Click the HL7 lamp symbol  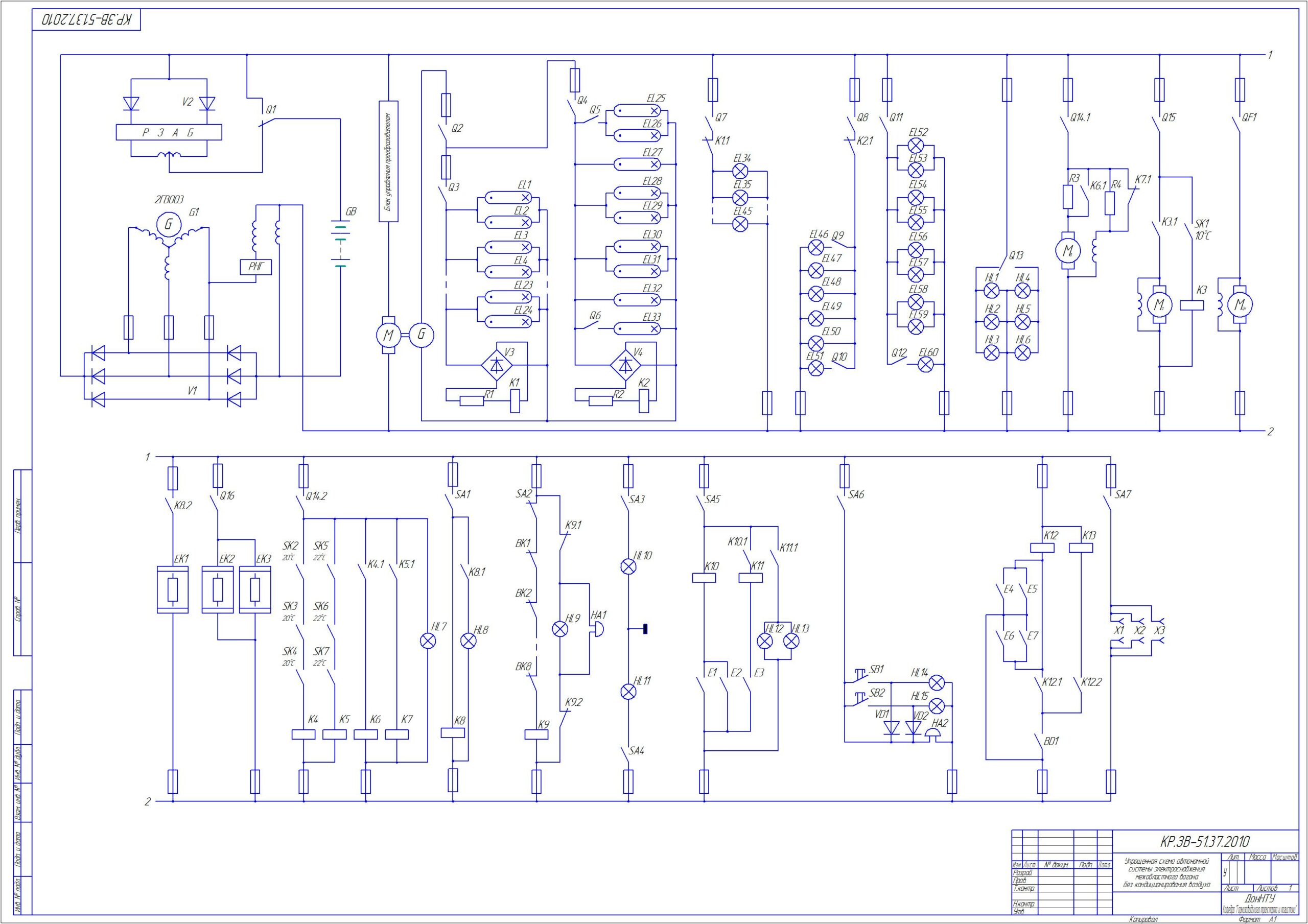[427, 642]
